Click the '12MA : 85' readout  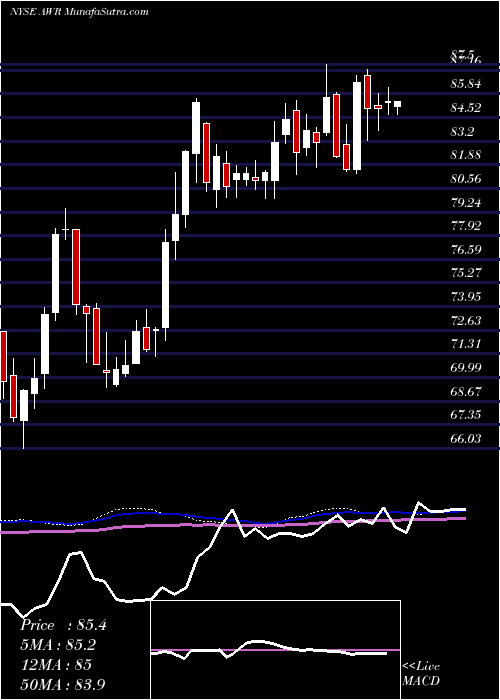56,665
